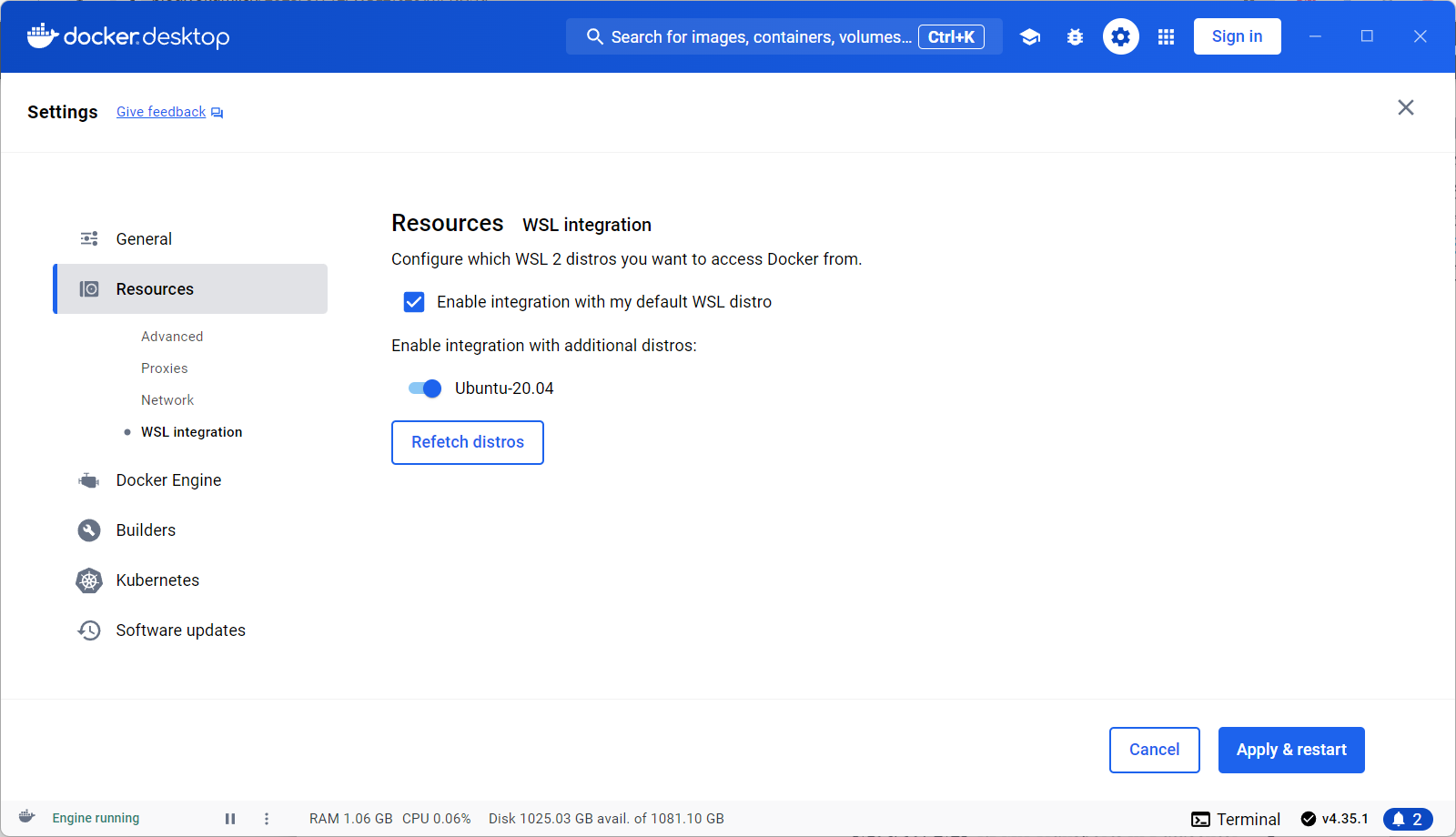This screenshot has height=837, width=1456.
Task: Open the engine options three-dot menu
Action: coord(267,819)
